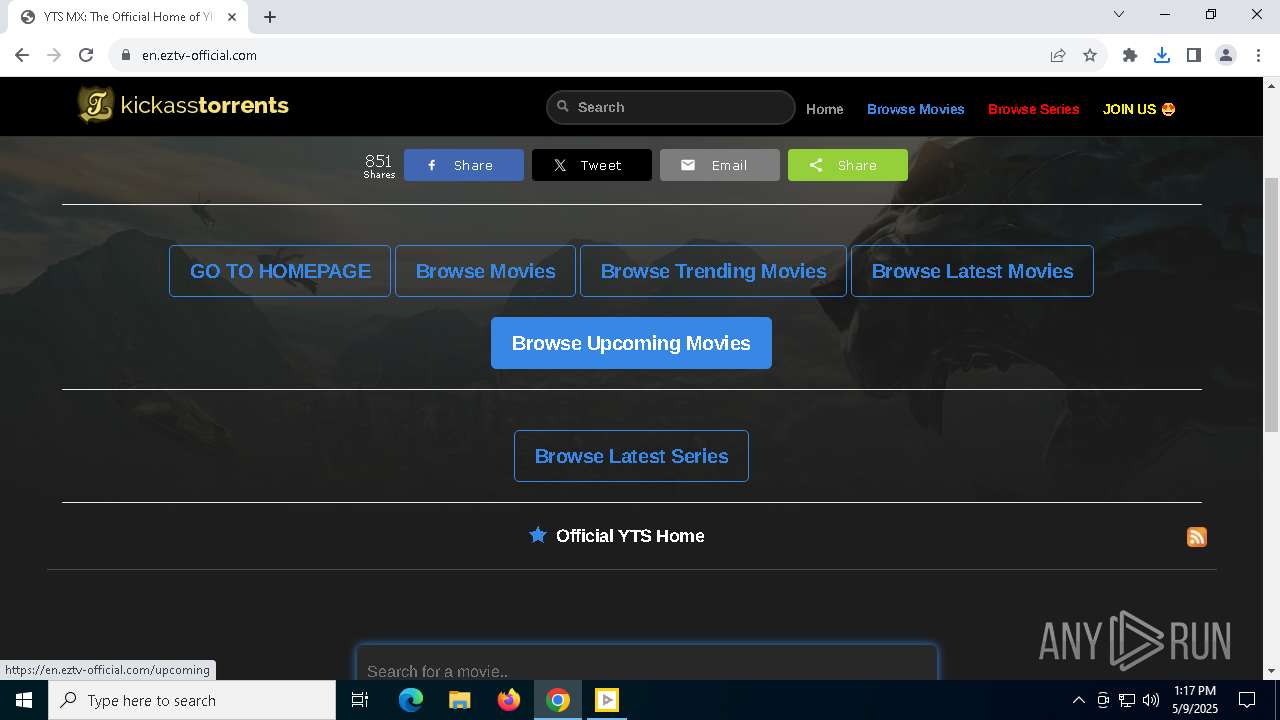
Task: Open the Chrome downloads icon
Action: pos(1162,55)
